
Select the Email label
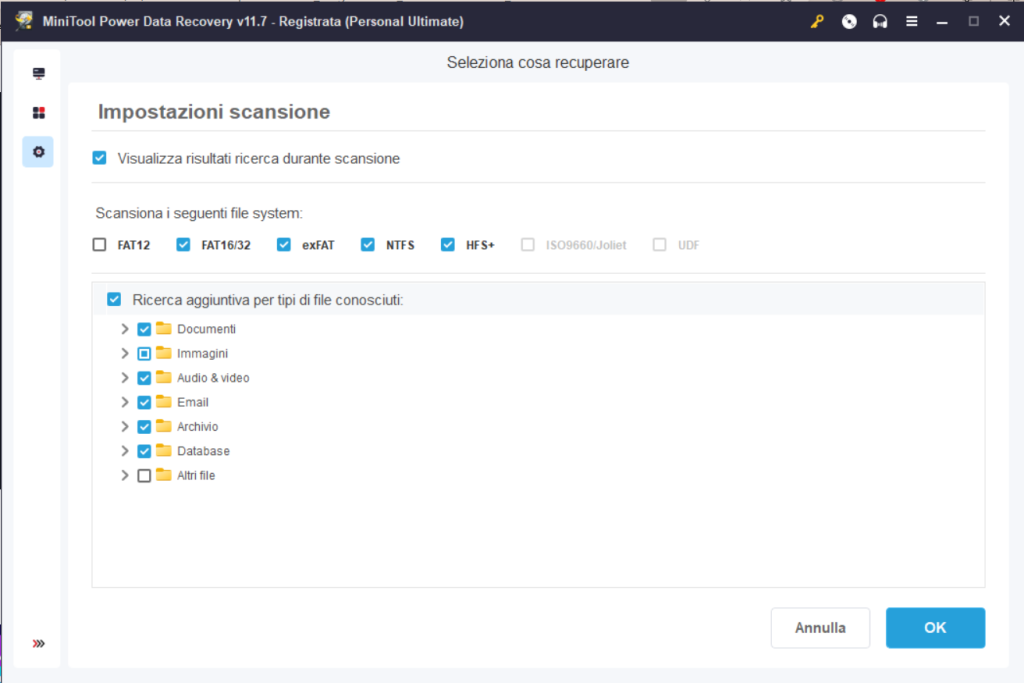[x=193, y=402]
